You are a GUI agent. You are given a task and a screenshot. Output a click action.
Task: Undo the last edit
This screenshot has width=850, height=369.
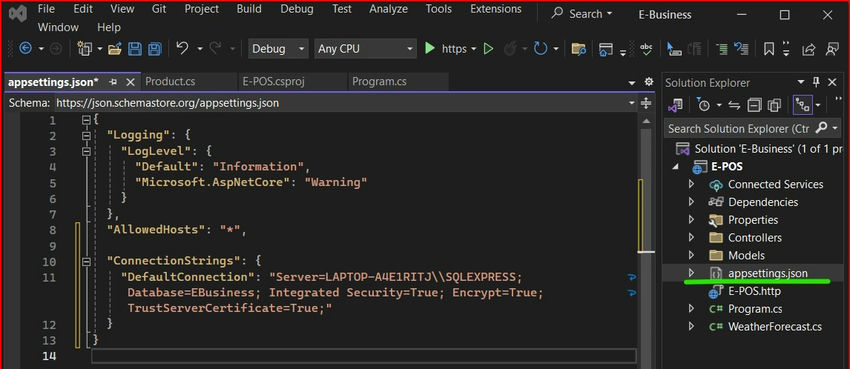click(x=183, y=49)
